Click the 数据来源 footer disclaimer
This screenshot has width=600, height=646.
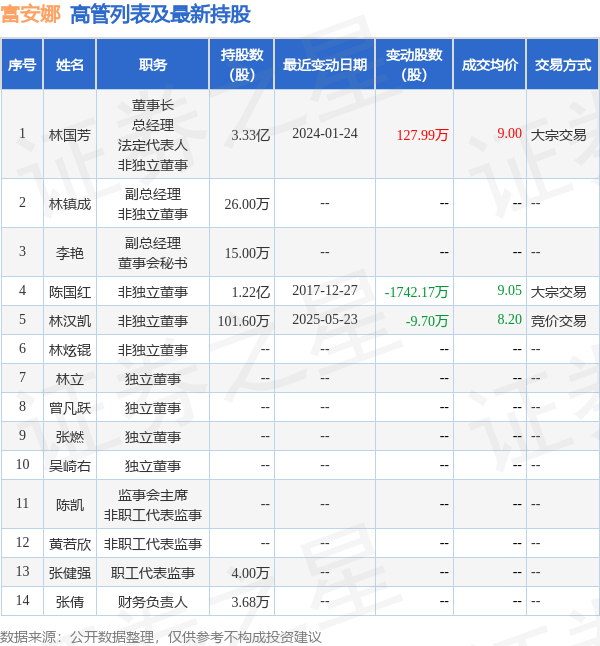160,637
